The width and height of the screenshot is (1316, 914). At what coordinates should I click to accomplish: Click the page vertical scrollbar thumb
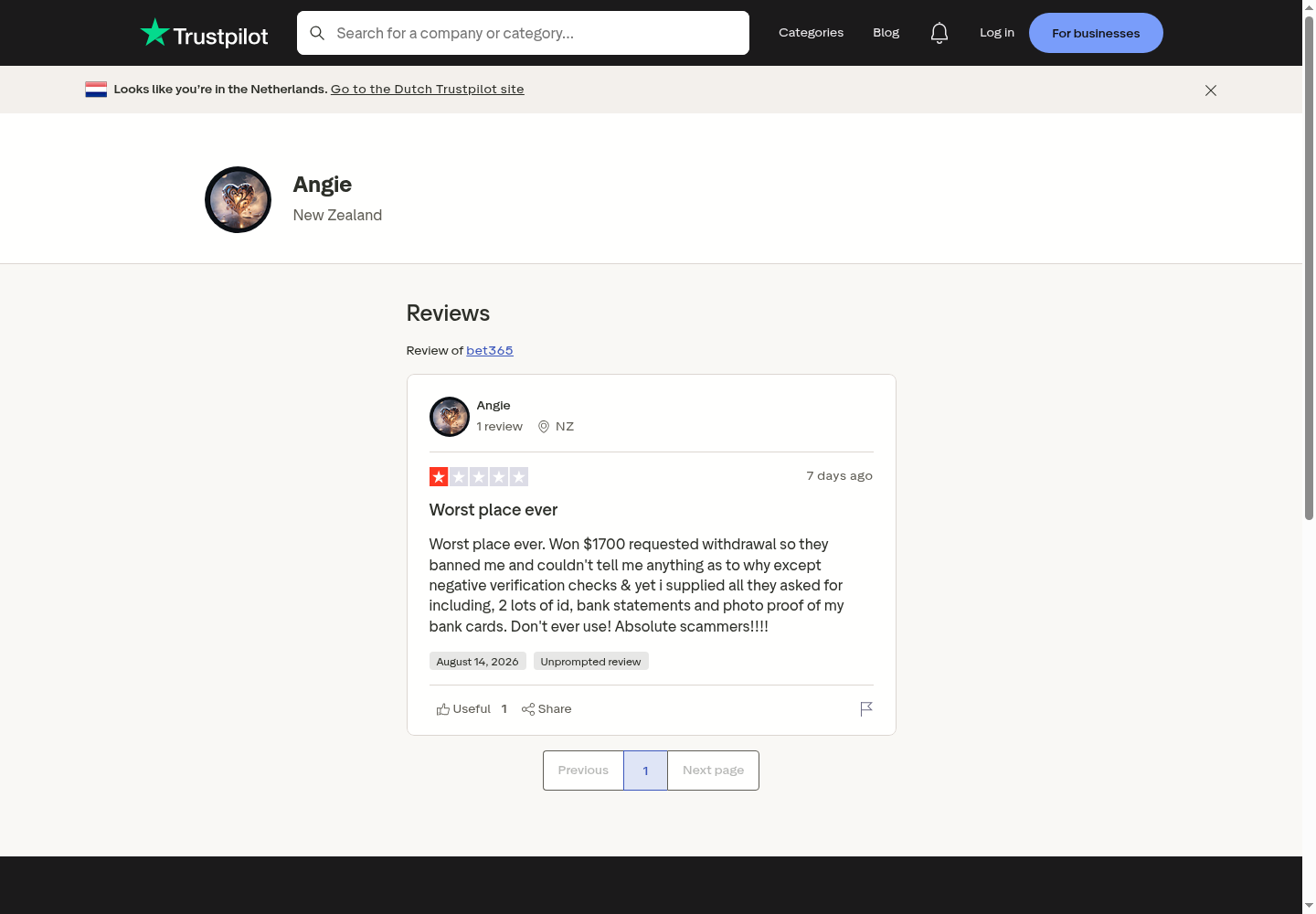point(1309,269)
